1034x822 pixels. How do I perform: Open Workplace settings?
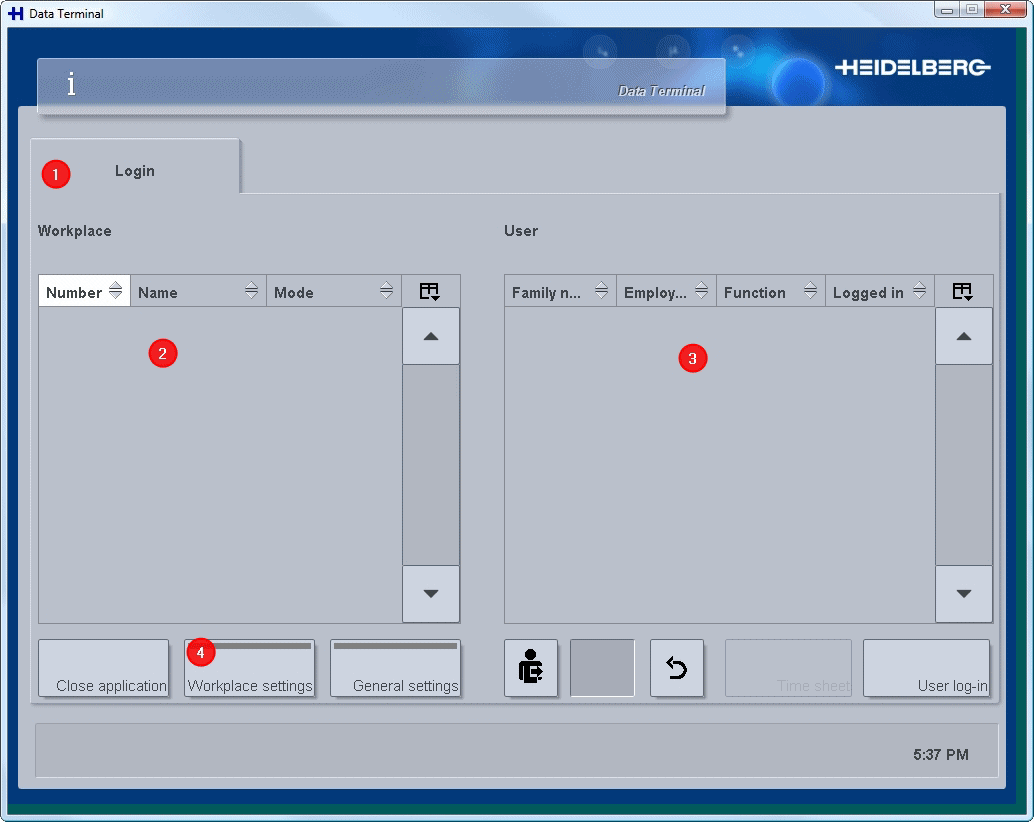(249, 669)
